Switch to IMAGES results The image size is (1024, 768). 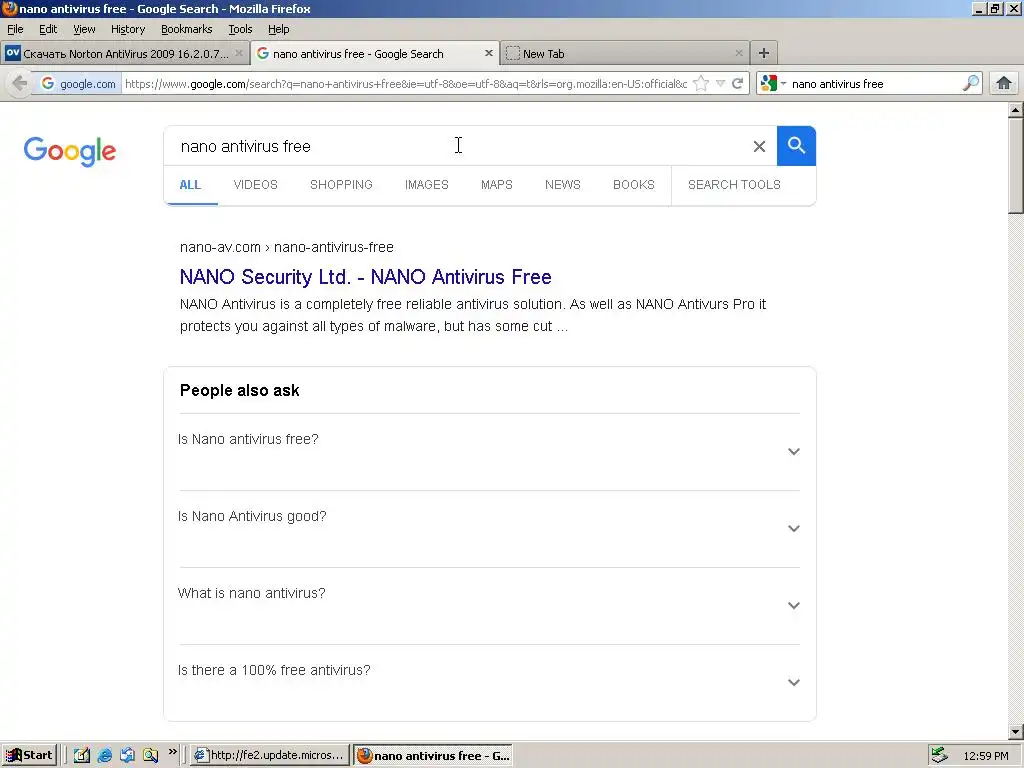pos(426,185)
